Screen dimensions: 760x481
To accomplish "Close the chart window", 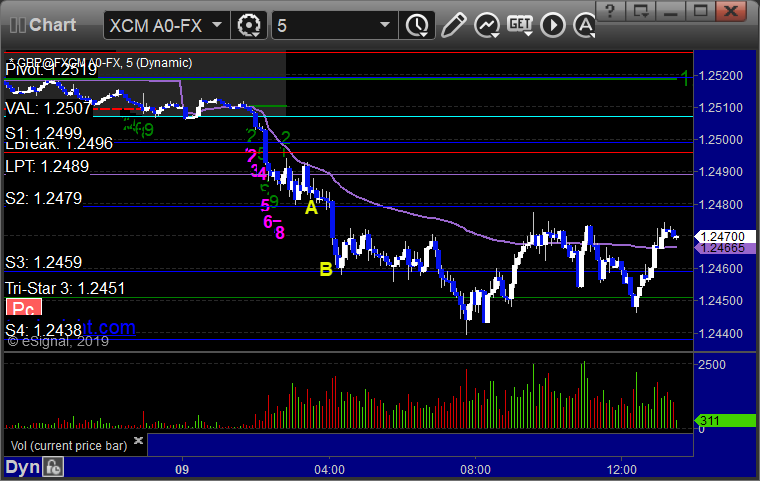I will [731, 11].
